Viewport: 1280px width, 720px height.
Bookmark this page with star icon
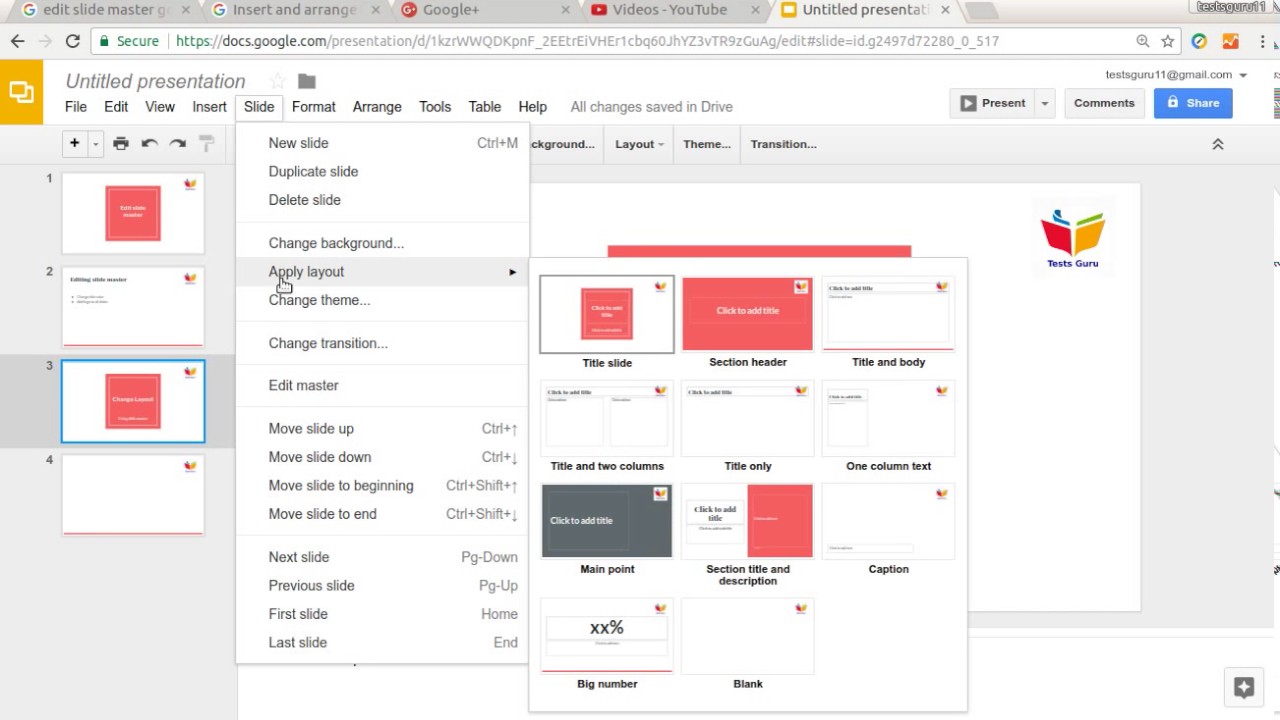pyautogui.click(x=1168, y=41)
